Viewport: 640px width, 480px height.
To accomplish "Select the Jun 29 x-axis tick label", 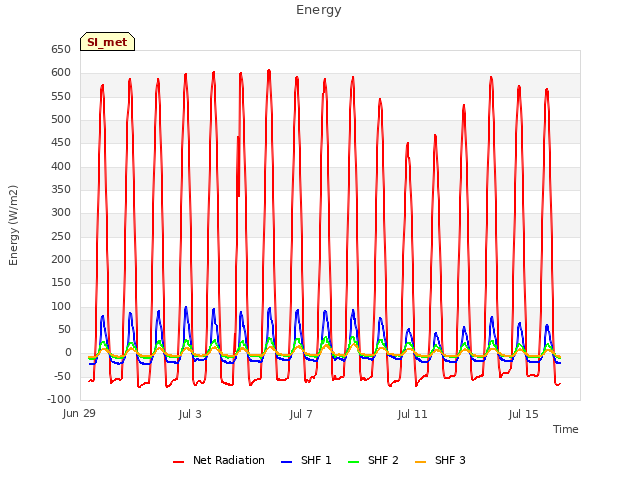I will pyautogui.click(x=79, y=413).
